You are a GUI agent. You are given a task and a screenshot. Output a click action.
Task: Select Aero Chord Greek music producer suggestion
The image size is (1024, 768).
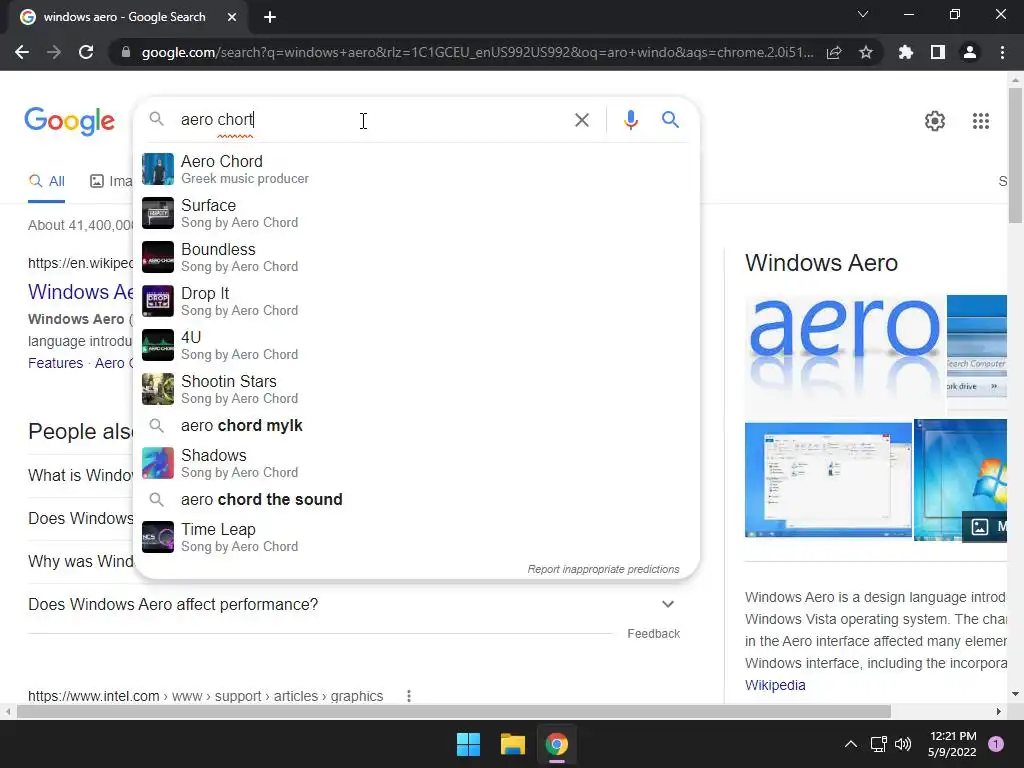(x=417, y=169)
